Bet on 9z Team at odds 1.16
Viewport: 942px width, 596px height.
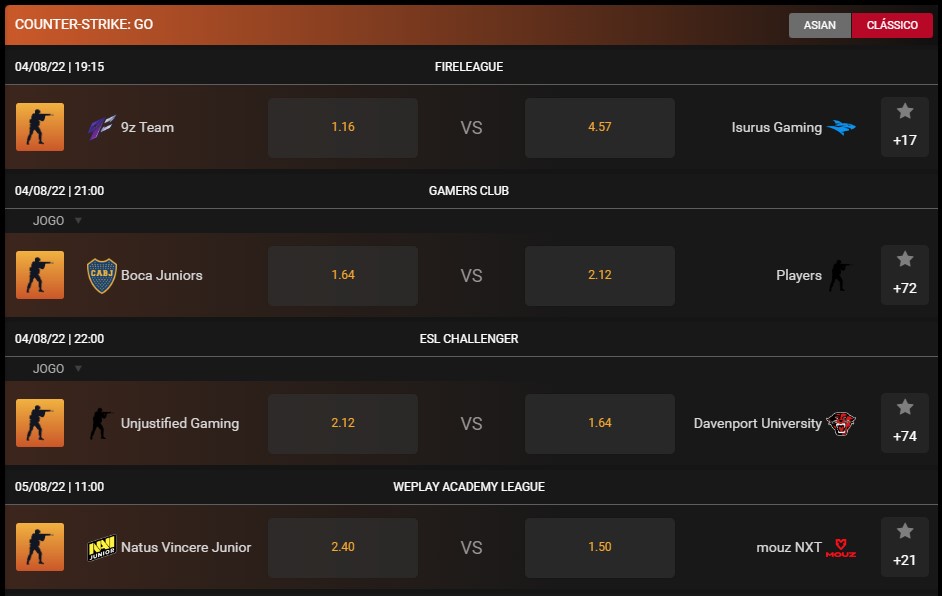[342, 127]
